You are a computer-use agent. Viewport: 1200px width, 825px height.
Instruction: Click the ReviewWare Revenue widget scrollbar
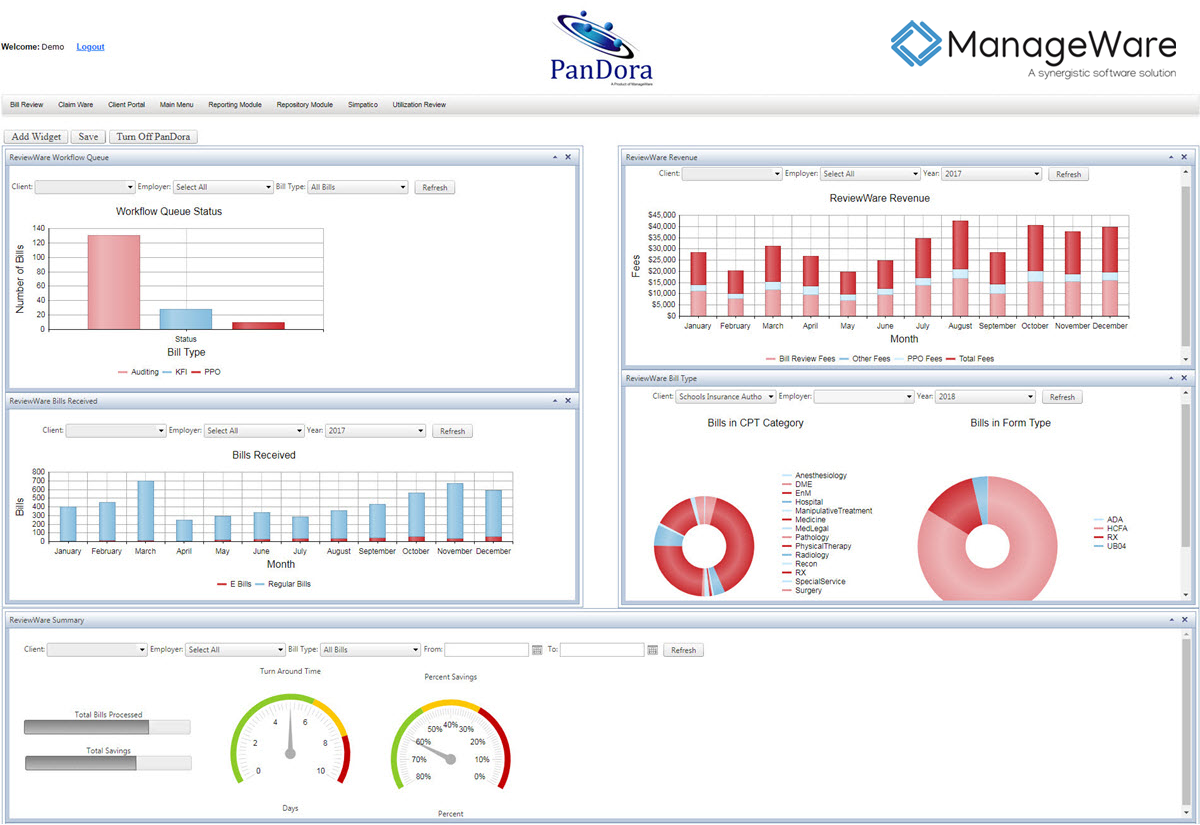[1187, 265]
